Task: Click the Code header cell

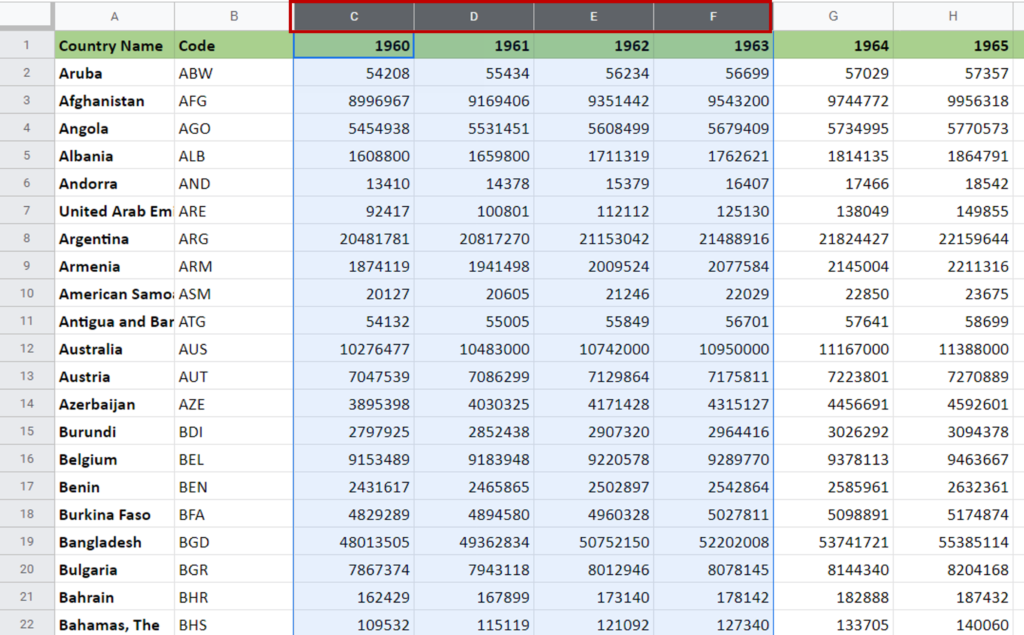Action: click(234, 45)
